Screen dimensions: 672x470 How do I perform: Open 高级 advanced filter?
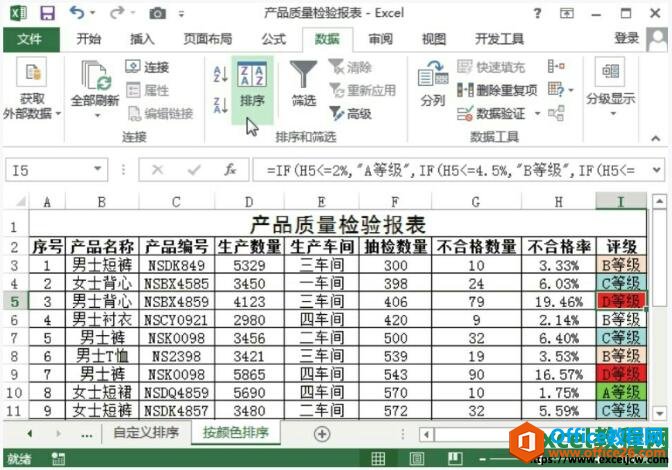(x=351, y=114)
